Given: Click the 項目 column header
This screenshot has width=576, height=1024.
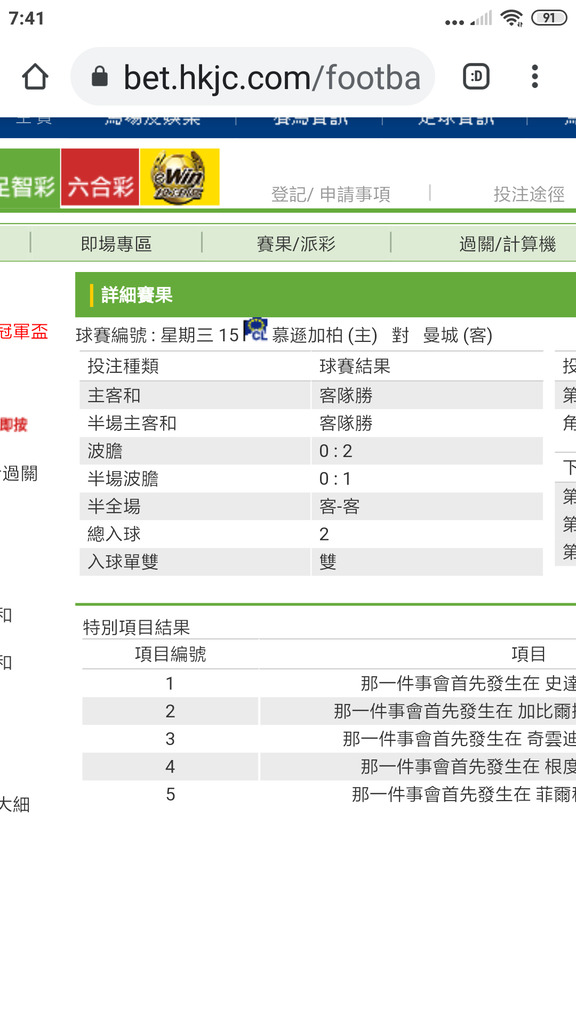Looking at the screenshot, I should [528, 654].
